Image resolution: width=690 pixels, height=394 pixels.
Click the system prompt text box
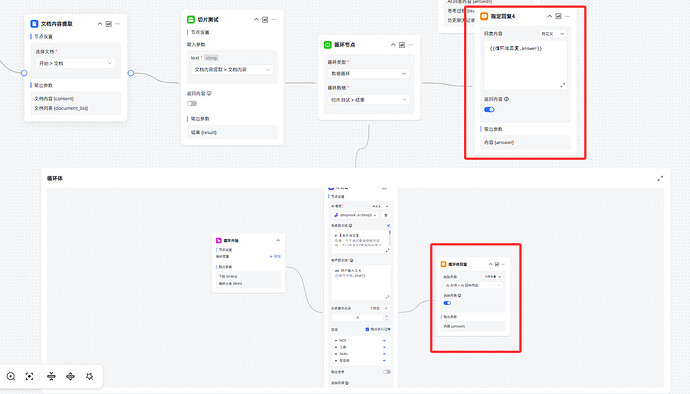[360, 241]
